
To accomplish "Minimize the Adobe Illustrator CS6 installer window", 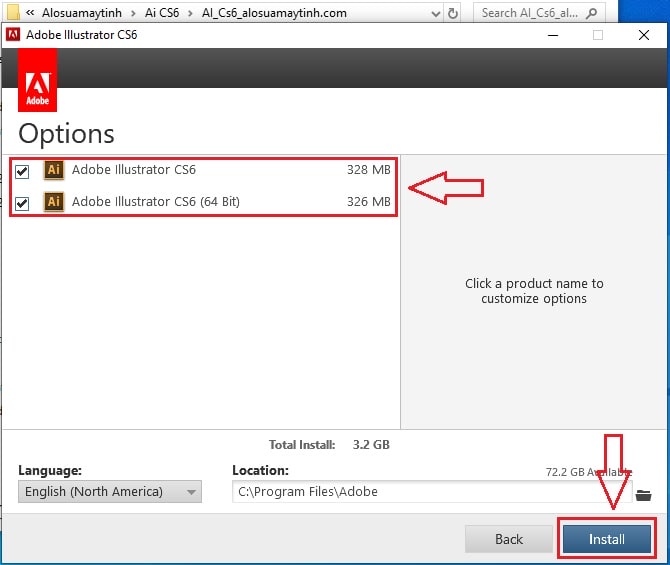I will [553, 35].
